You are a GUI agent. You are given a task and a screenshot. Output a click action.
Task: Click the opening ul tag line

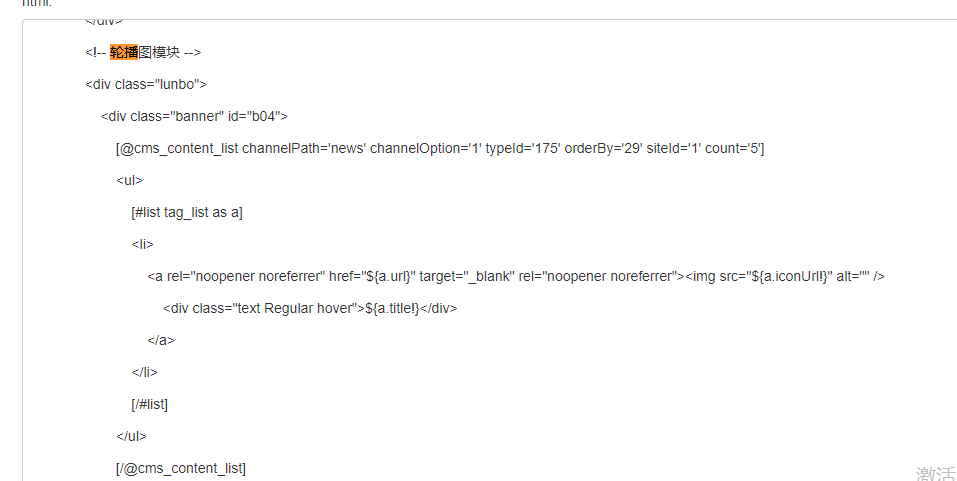[x=129, y=180]
